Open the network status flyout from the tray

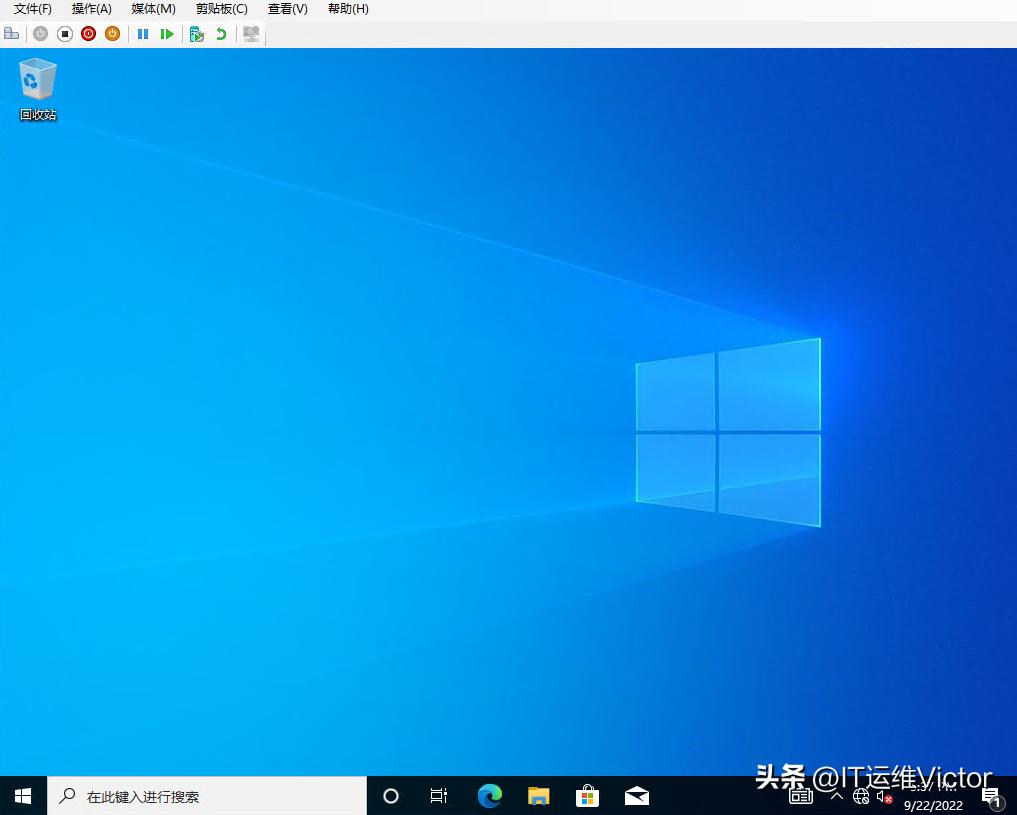pyautogui.click(x=861, y=797)
